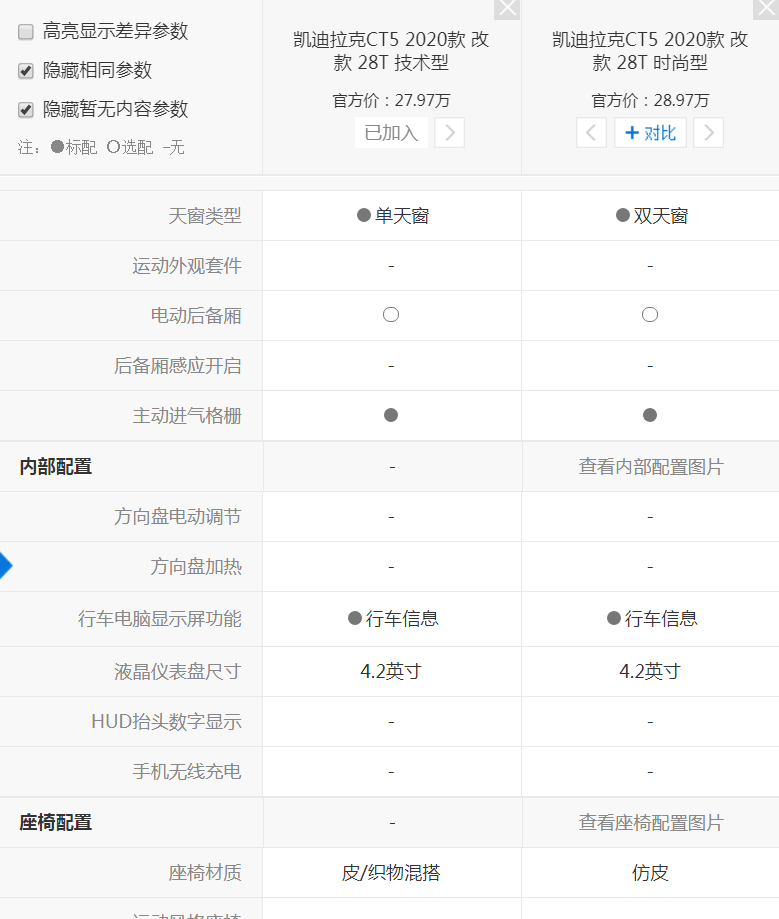Click 皮/织物混搭 seat material value
The width and height of the screenshot is (779, 919).
click(391, 873)
